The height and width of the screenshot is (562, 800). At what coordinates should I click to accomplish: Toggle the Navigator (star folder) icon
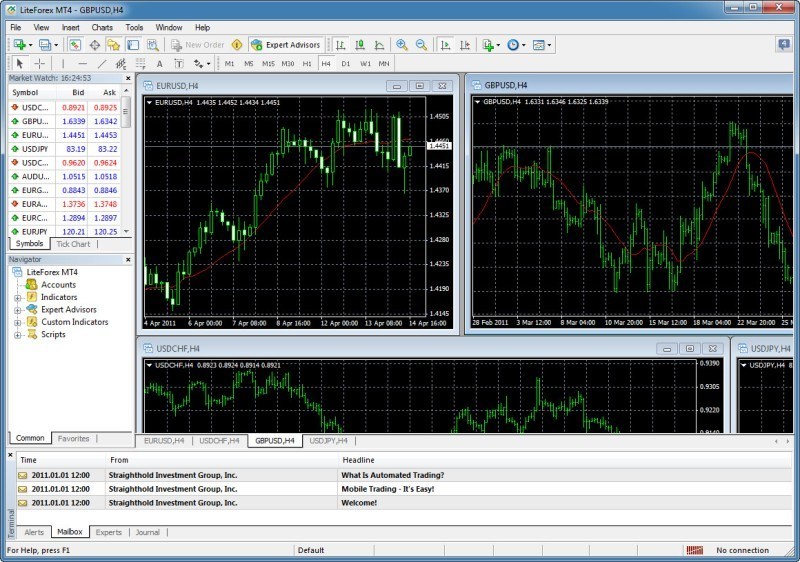pos(113,45)
